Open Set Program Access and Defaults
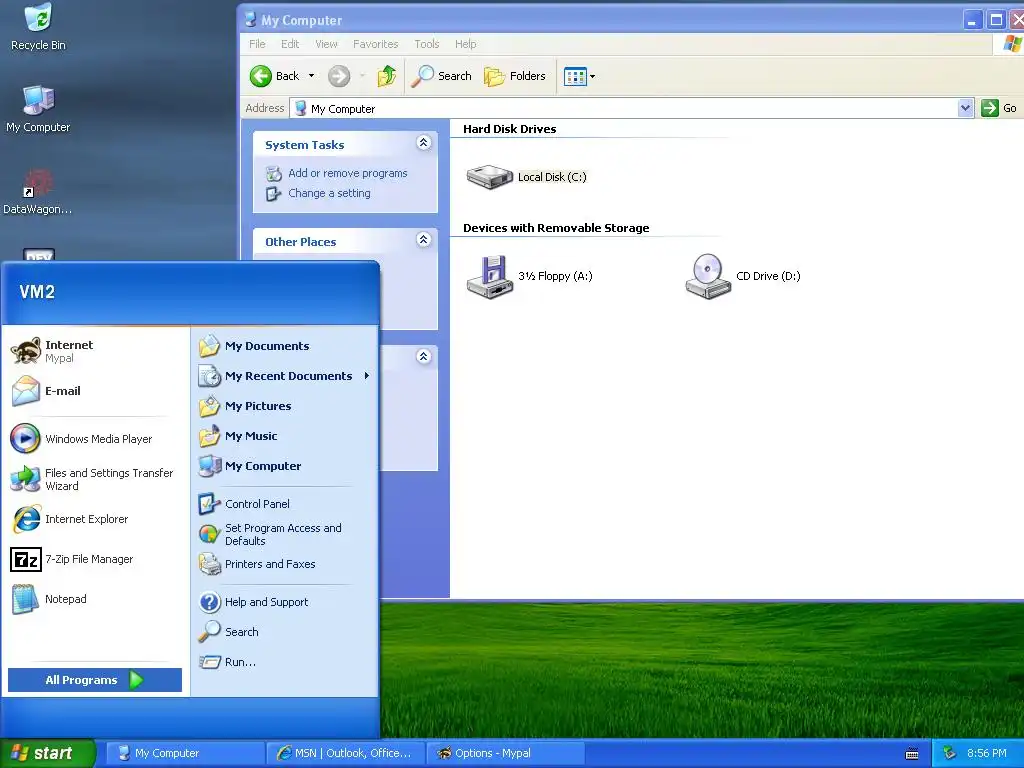Viewport: 1024px width, 768px height. pyautogui.click(x=285, y=534)
